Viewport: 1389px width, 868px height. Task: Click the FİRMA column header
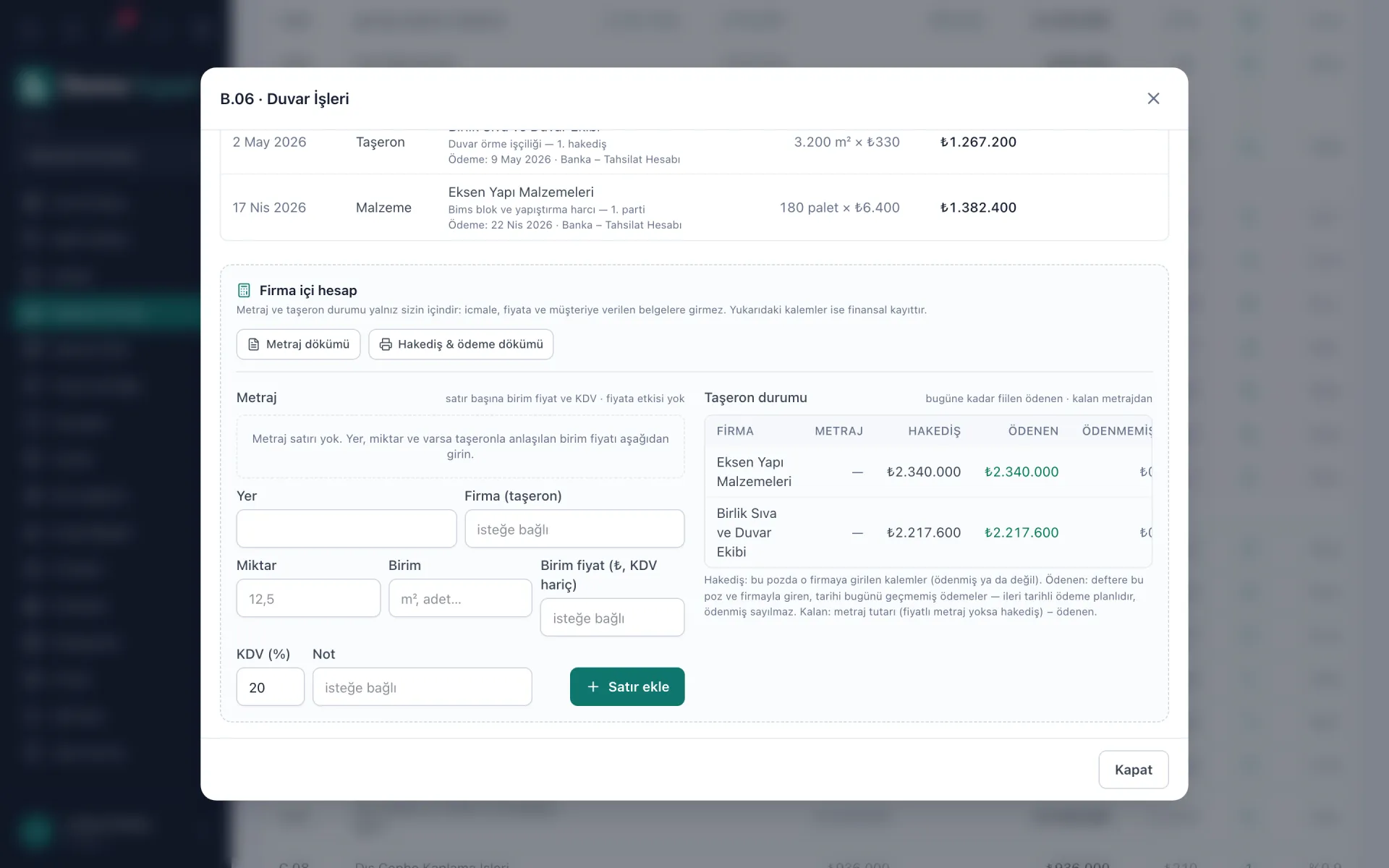pos(735,431)
